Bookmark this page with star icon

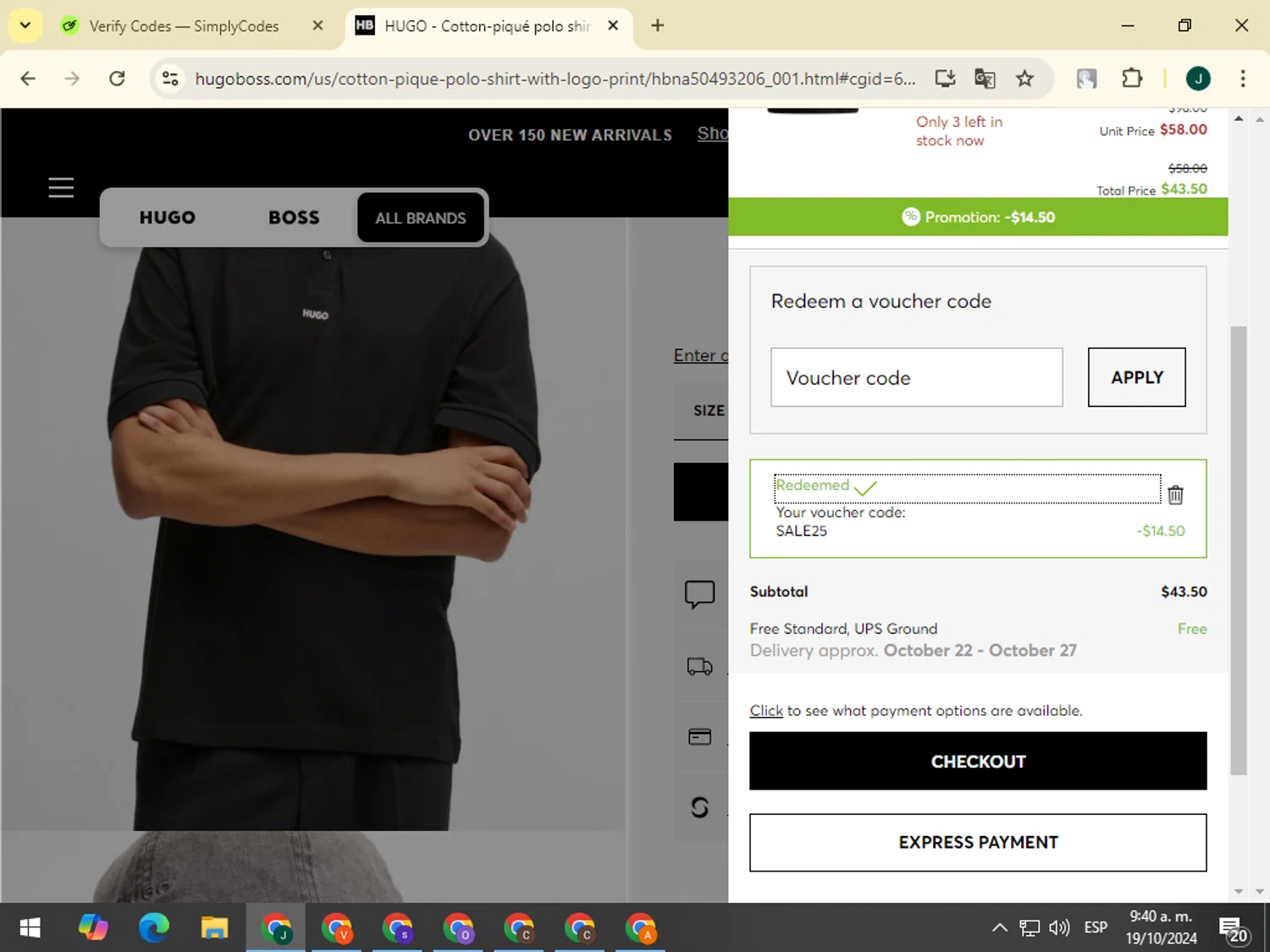1024,79
